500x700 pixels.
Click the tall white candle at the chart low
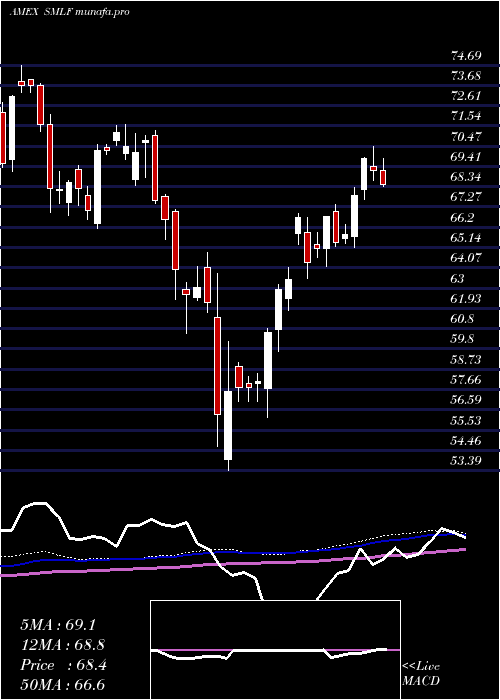tap(228, 425)
